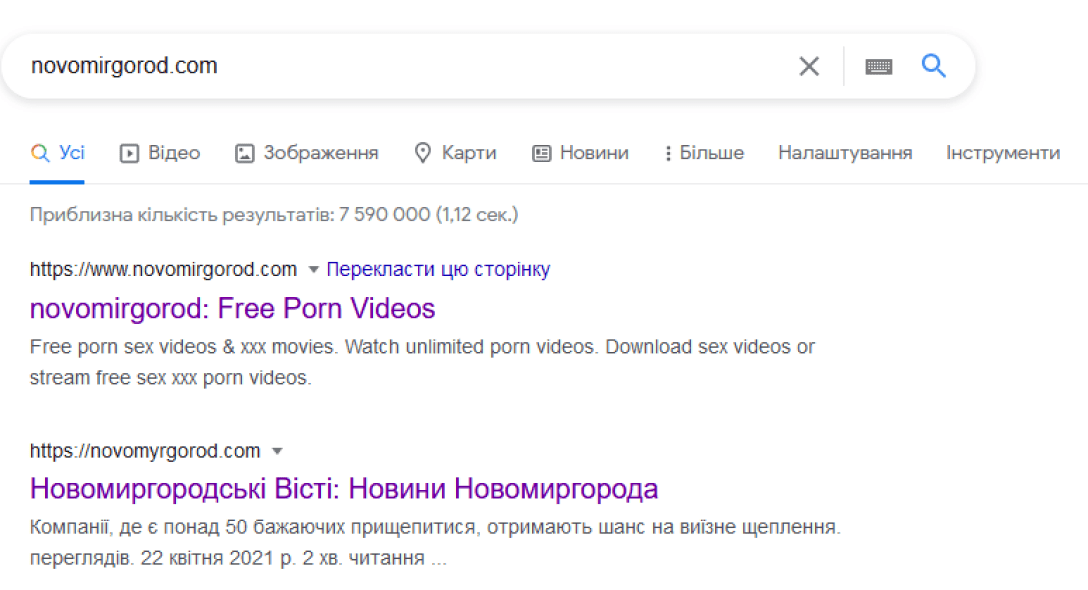Clear the search query with the X icon
The height and width of the screenshot is (590, 1088).
tap(808, 66)
